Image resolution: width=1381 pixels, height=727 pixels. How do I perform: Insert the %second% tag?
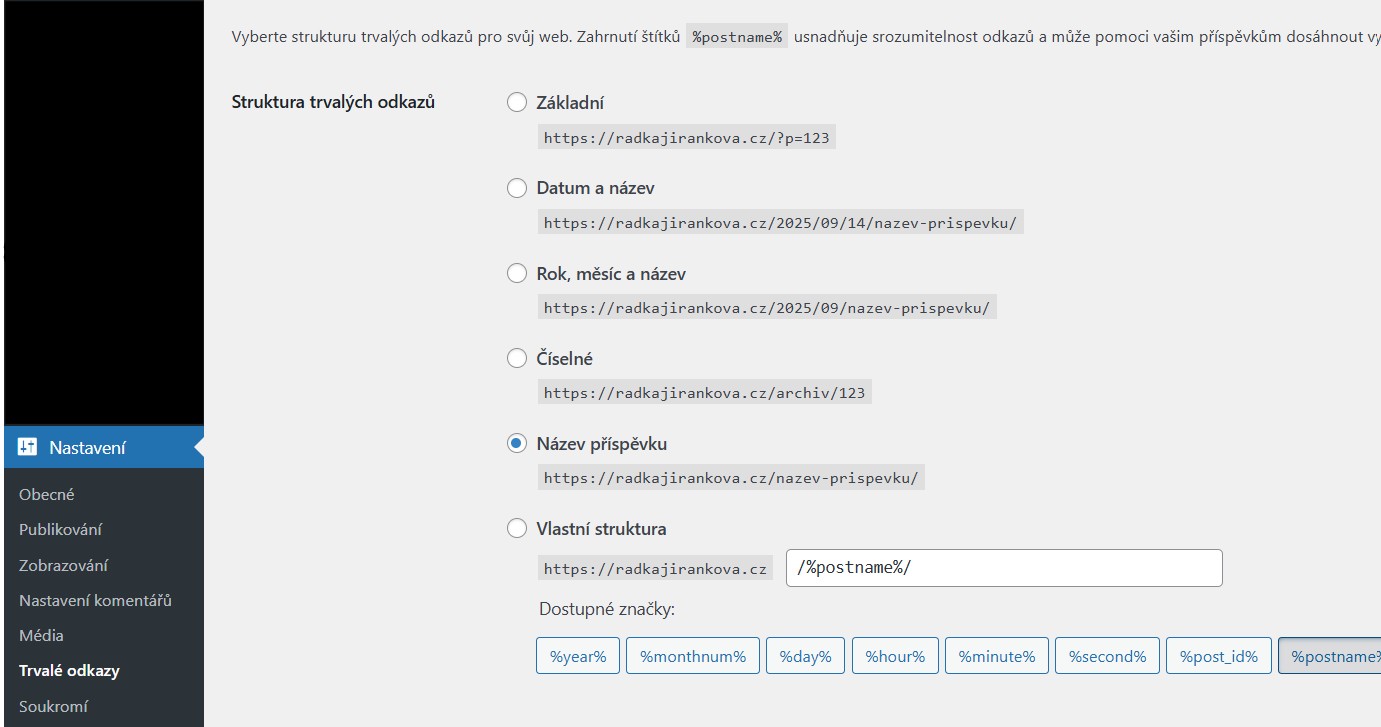point(1107,655)
